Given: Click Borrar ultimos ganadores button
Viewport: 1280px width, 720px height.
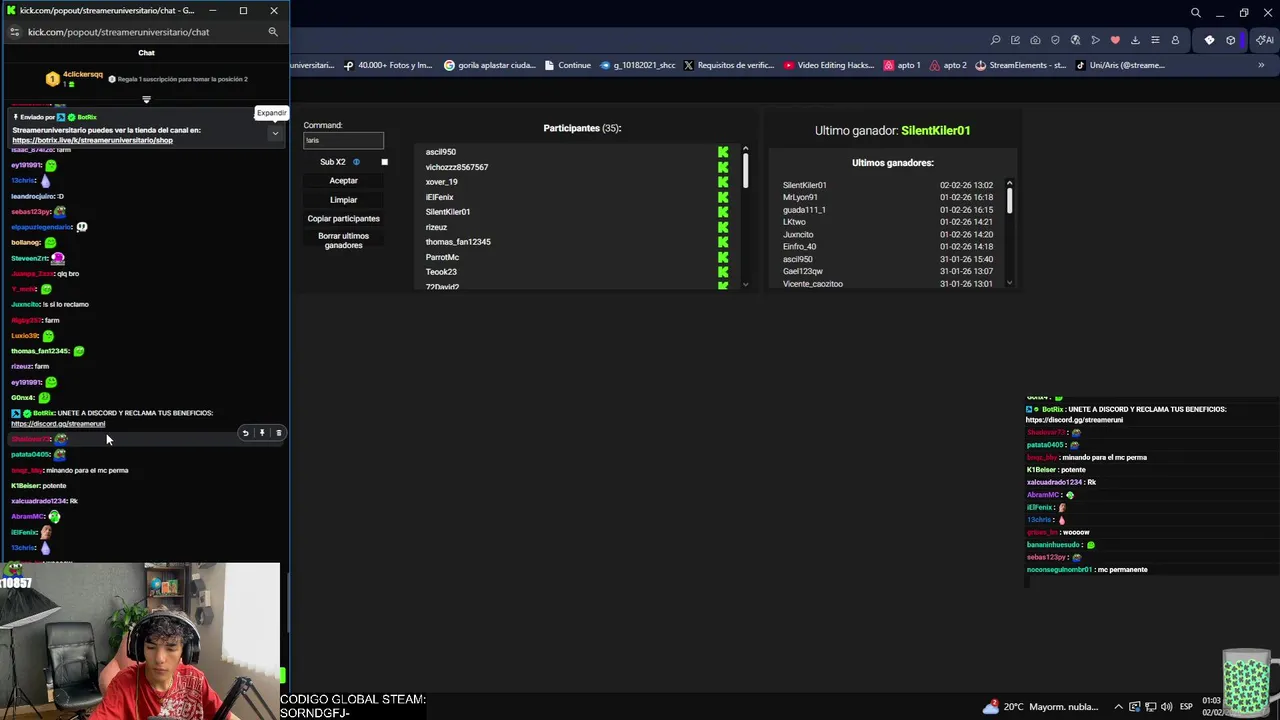Looking at the screenshot, I should (343, 241).
